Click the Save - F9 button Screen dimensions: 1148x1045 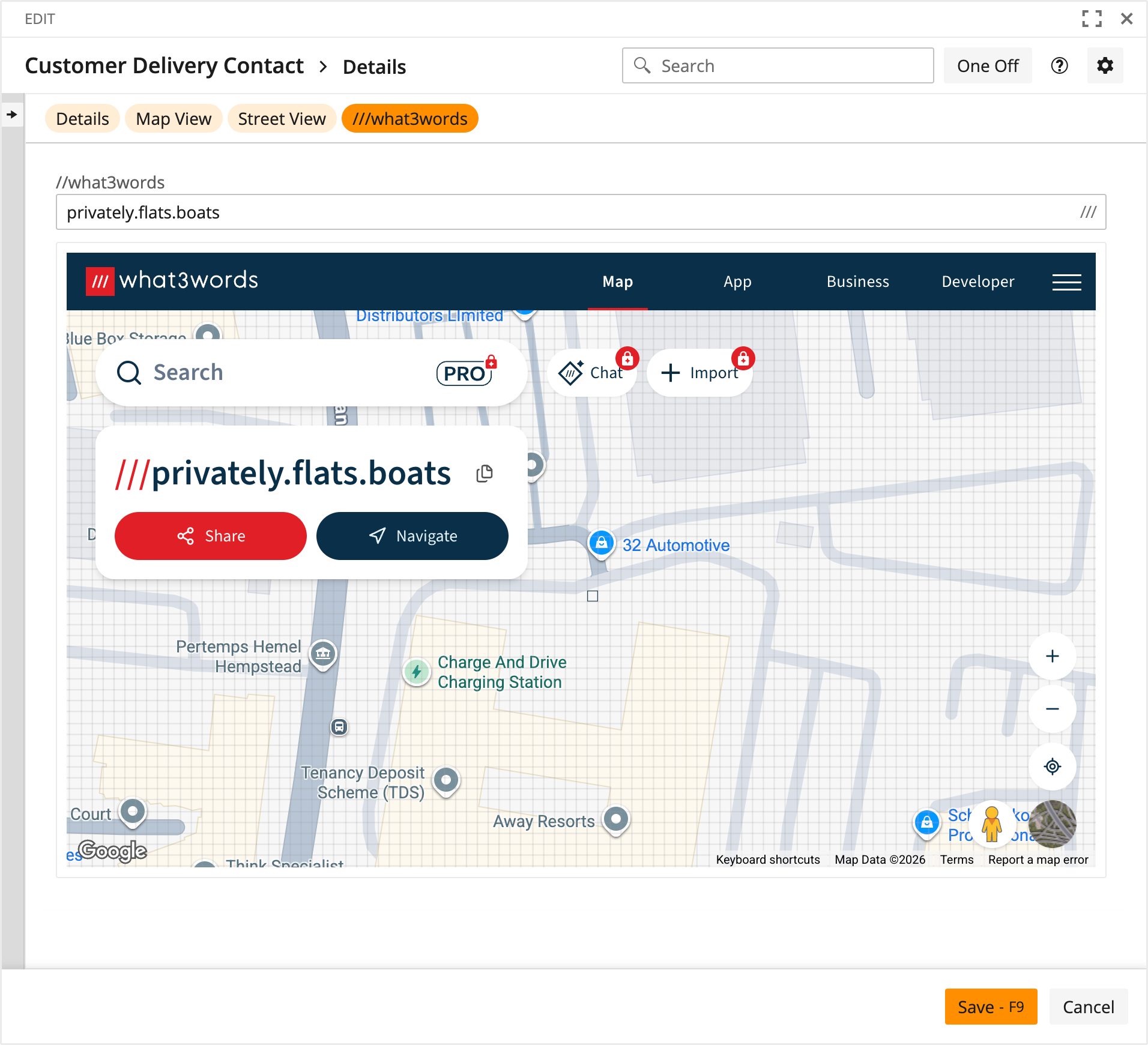[x=991, y=1007]
